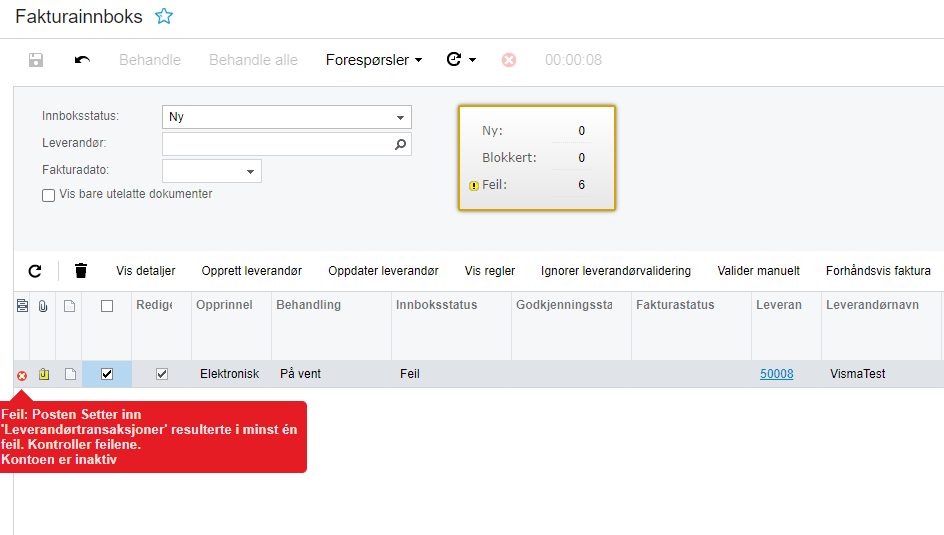Click the undo arrow icon
This screenshot has width=944, height=535.
click(x=82, y=60)
